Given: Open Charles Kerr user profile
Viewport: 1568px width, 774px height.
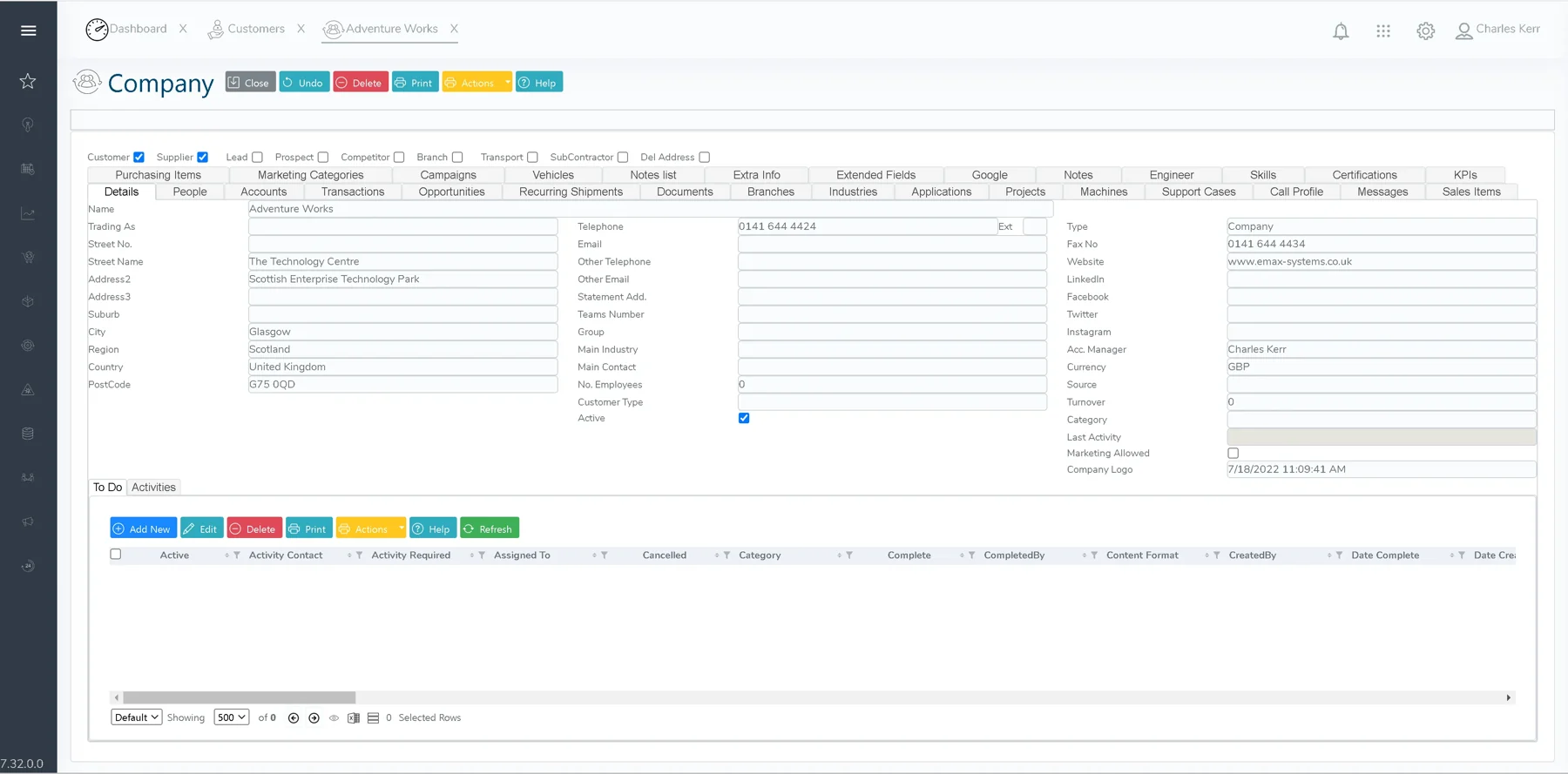Looking at the screenshot, I should coord(1497,30).
